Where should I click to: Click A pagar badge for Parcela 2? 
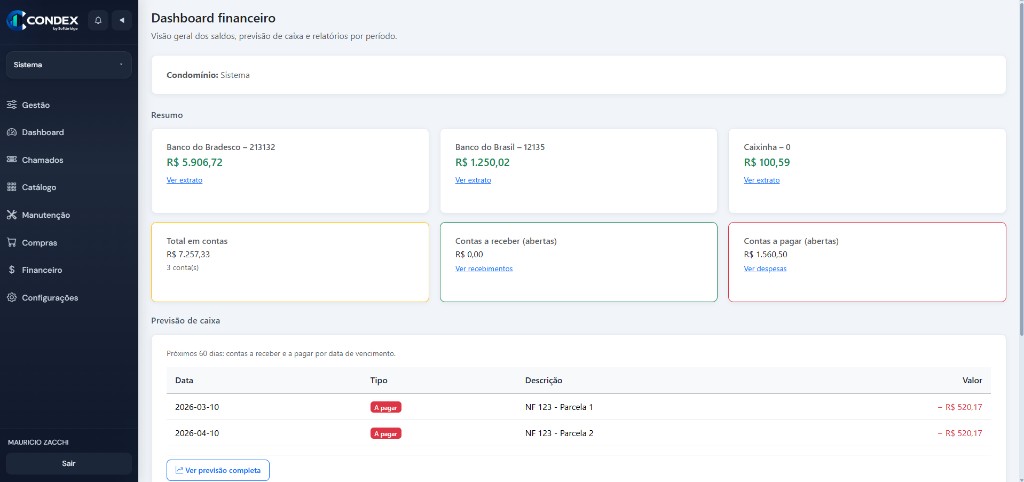point(386,433)
